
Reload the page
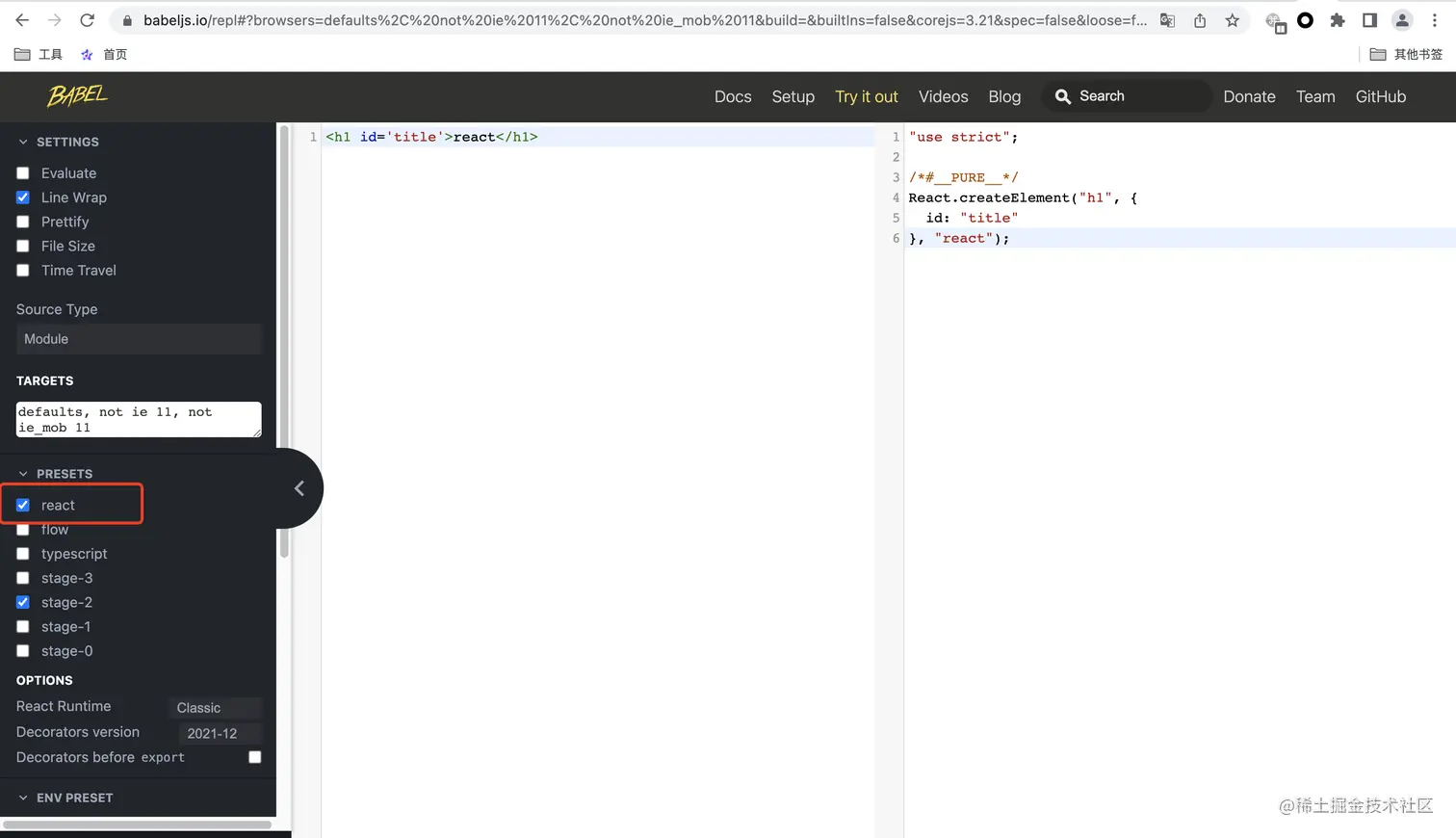pos(87,20)
